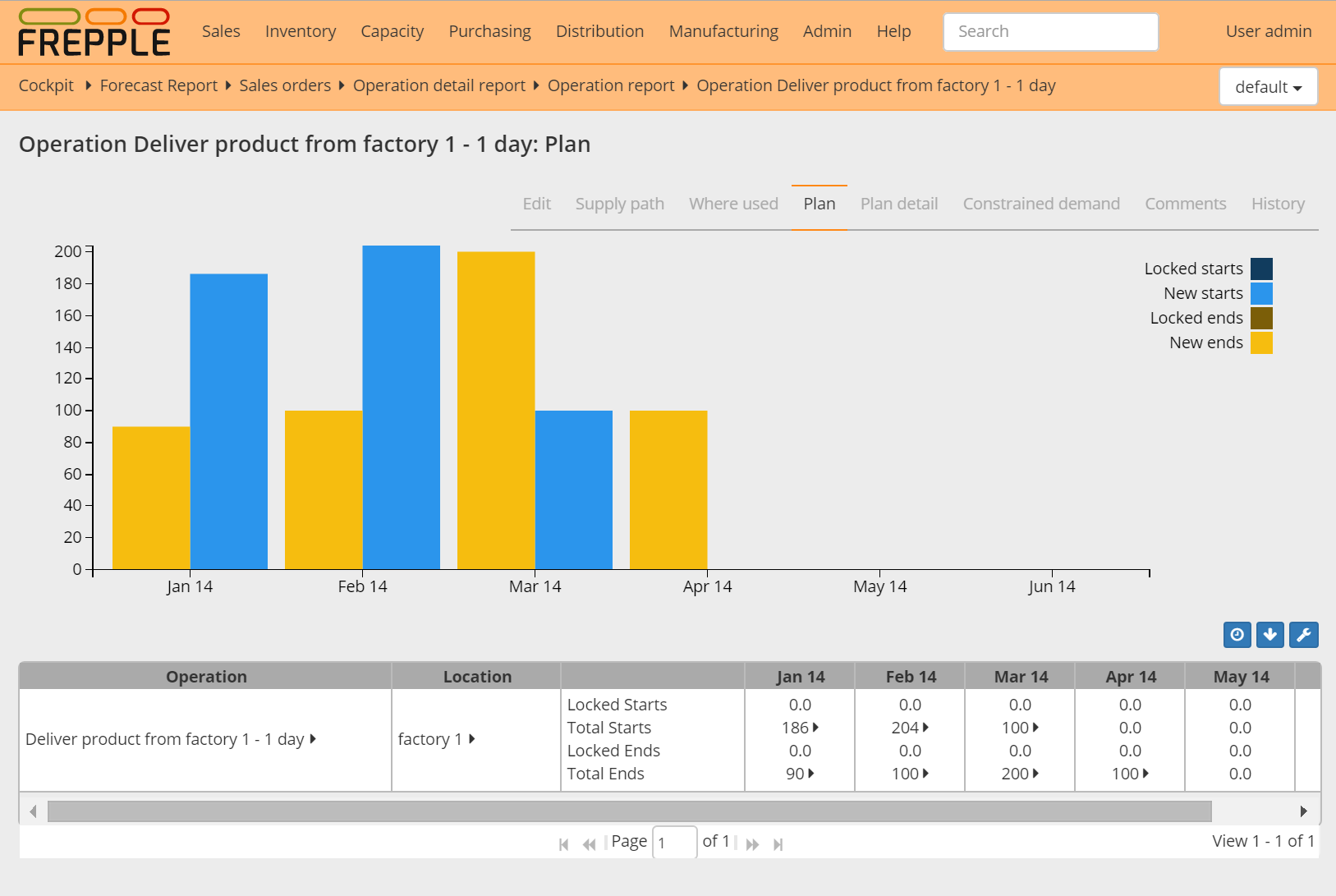Click the next page arrow icon
Screen dimensions: 1336x896
pyautogui.click(x=752, y=844)
